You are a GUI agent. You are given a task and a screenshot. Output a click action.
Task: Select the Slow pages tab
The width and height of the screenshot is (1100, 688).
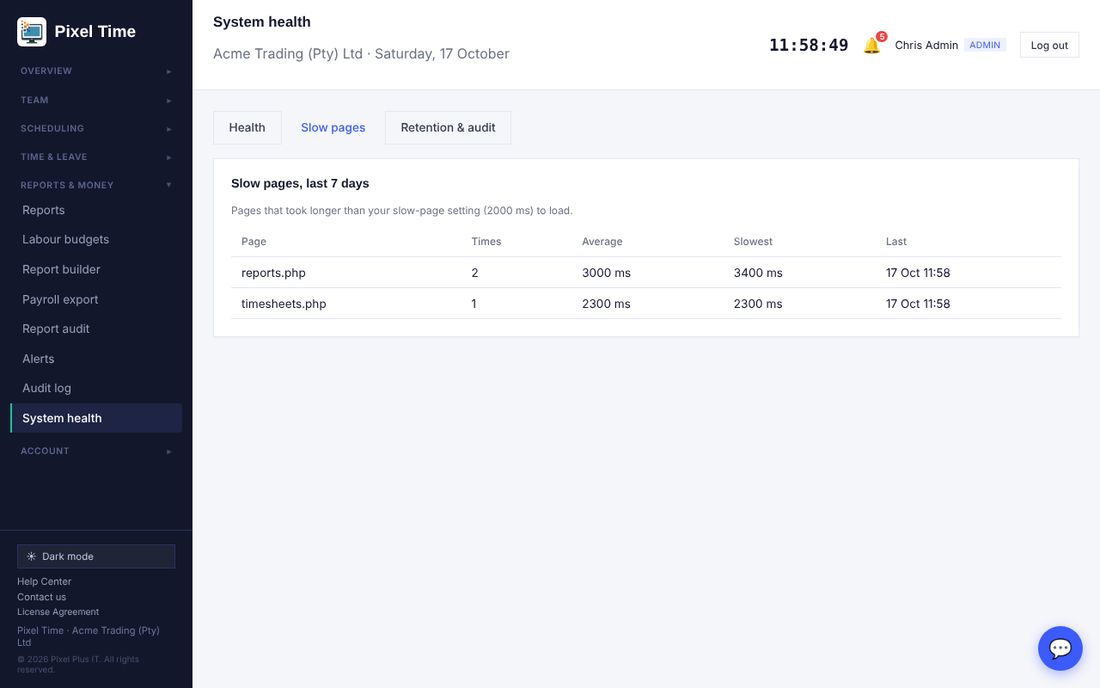pyautogui.click(x=333, y=128)
